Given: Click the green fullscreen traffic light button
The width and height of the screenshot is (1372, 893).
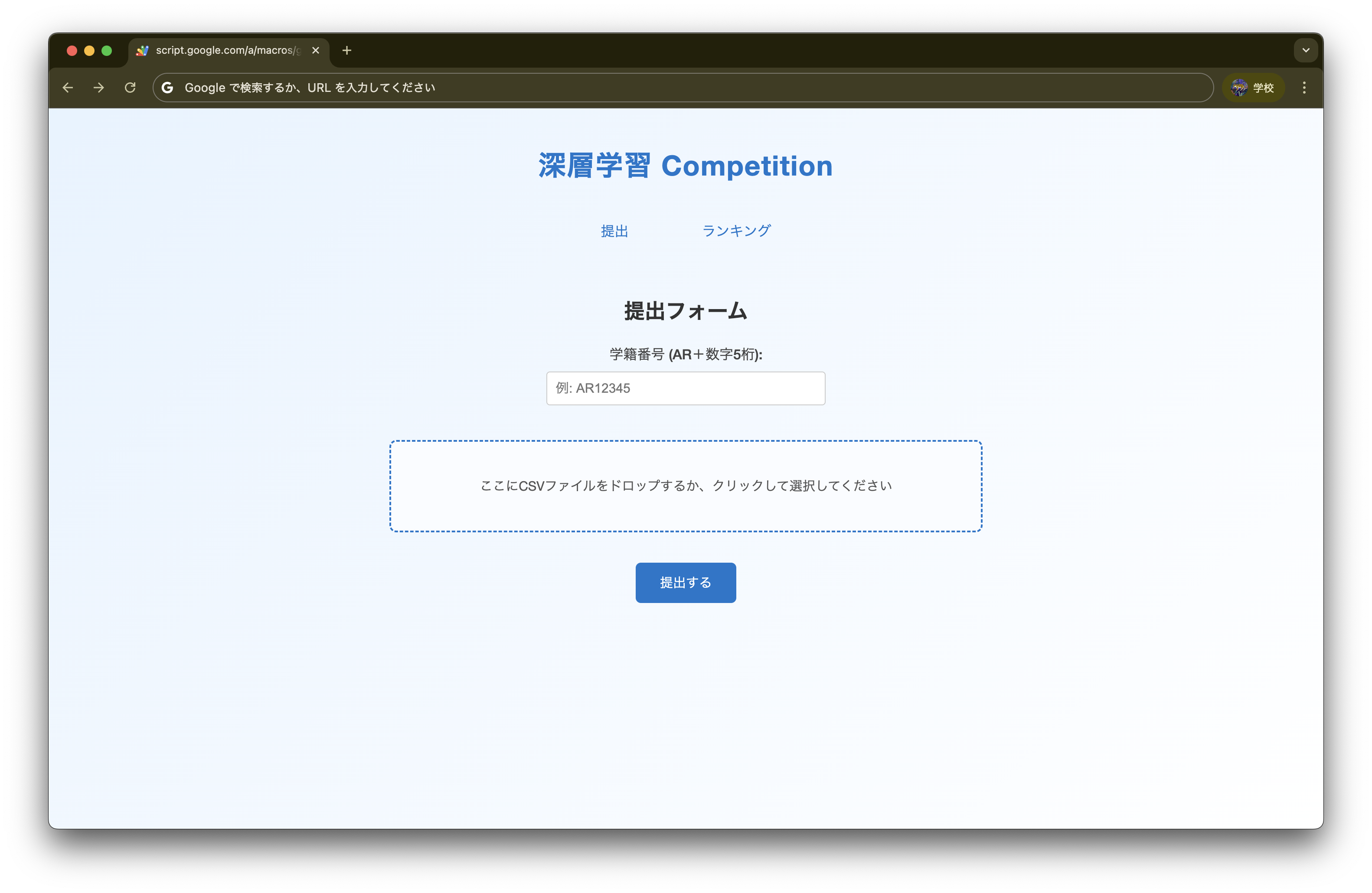Looking at the screenshot, I should pyautogui.click(x=108, y=51).
